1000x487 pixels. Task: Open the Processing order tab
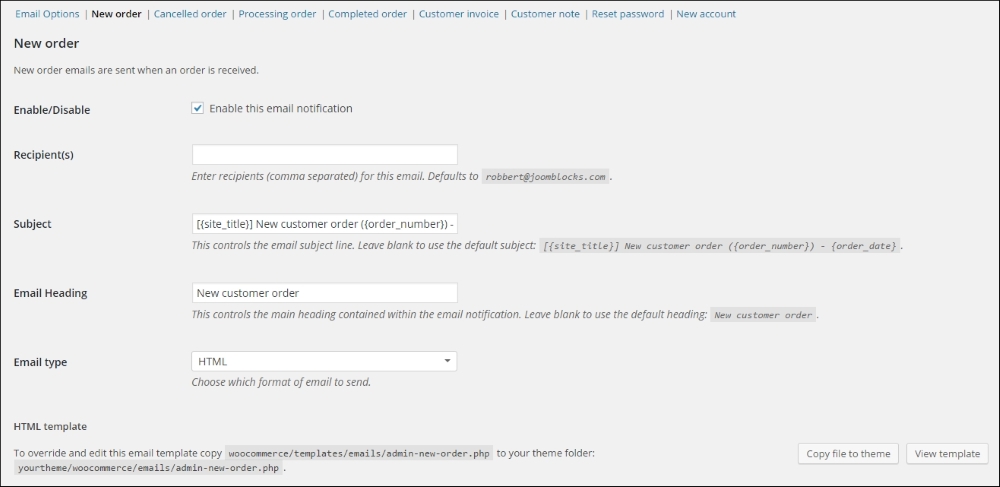(277, 14)
